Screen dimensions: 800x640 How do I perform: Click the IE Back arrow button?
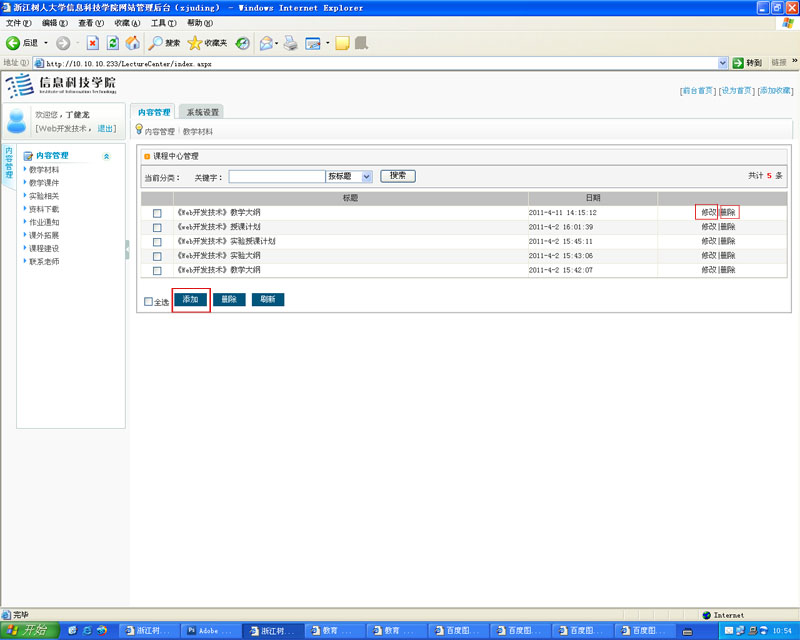click(x=14, y=43)
